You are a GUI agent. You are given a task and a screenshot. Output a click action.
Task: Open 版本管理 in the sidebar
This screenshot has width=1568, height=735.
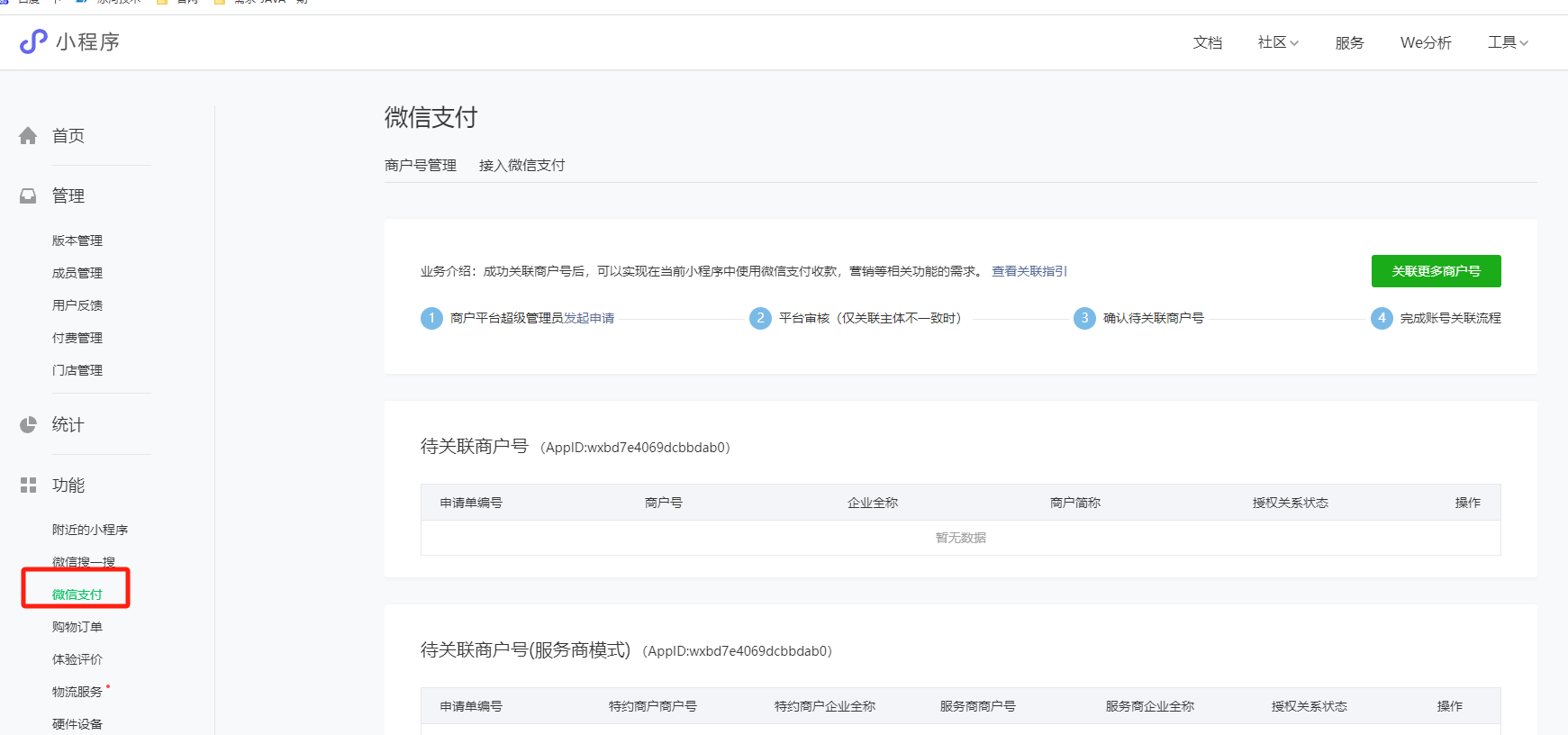[77, 240]
